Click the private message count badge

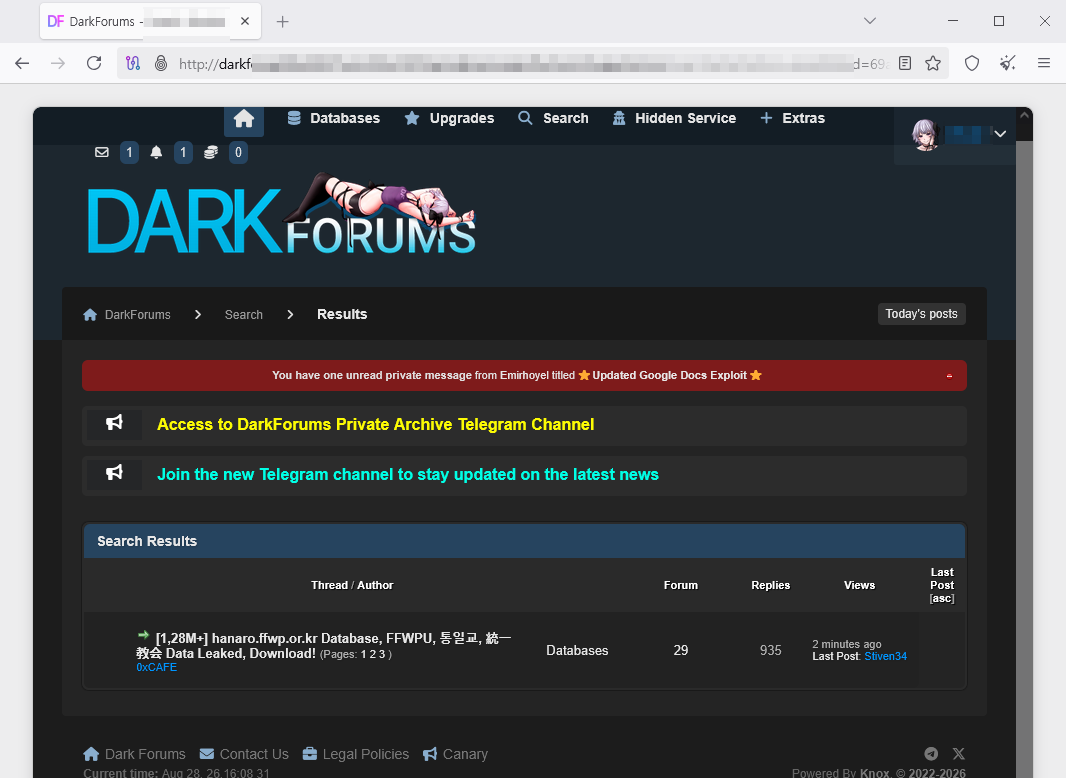pyautogui.click(x=129, y=152)
